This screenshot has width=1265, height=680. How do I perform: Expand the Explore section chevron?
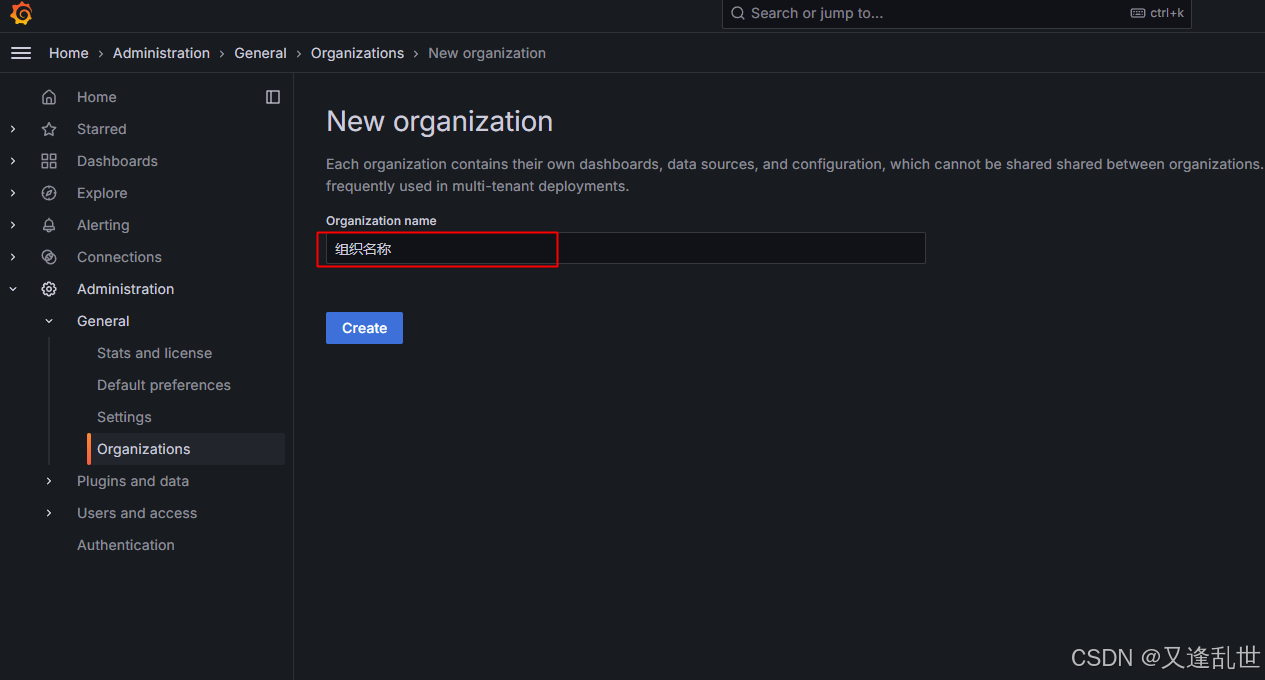[13, 193]
